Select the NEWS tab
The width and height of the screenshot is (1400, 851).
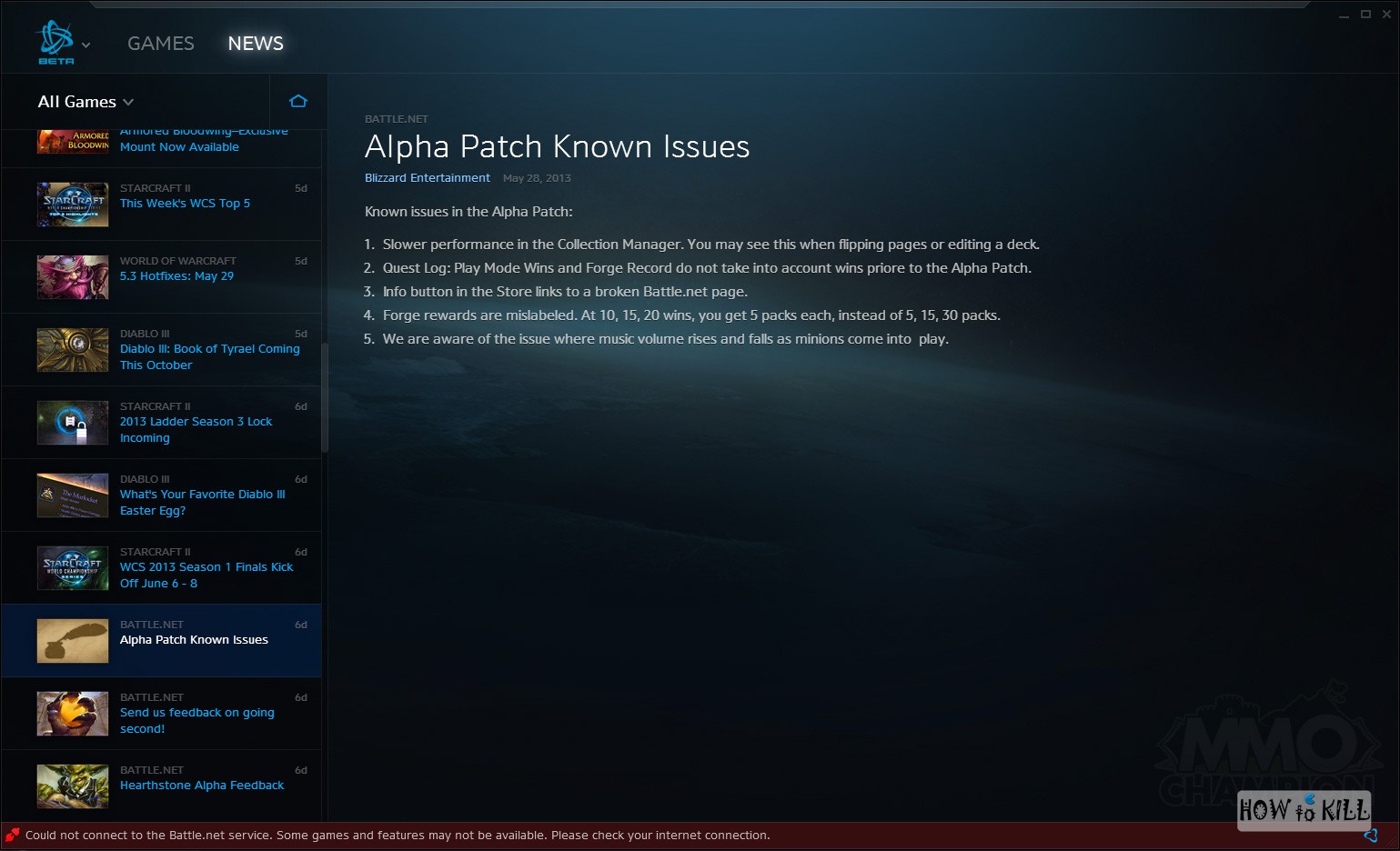coord(256,44)
